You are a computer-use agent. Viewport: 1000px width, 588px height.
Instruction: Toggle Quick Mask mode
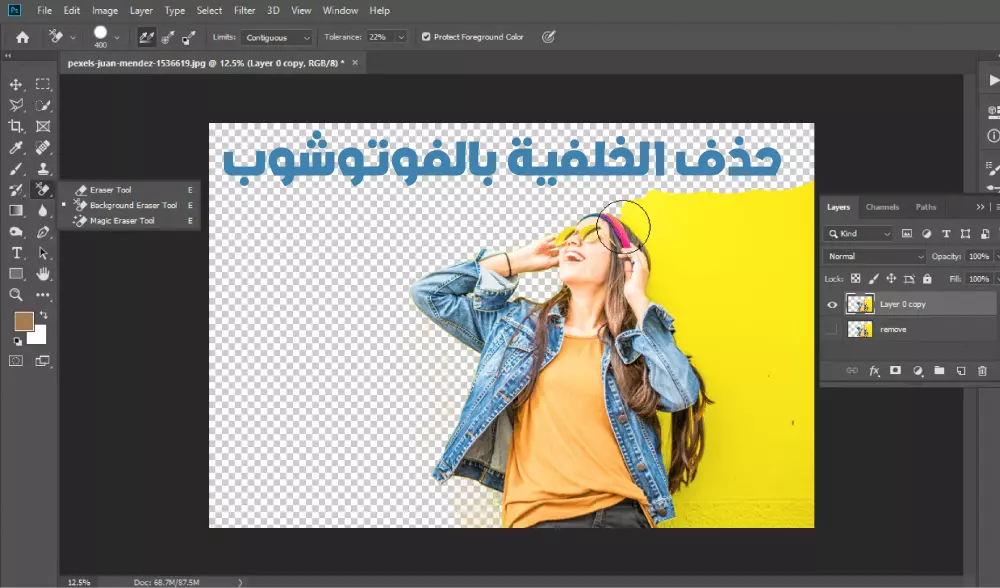pyautogui.click(x=16, y=361)
